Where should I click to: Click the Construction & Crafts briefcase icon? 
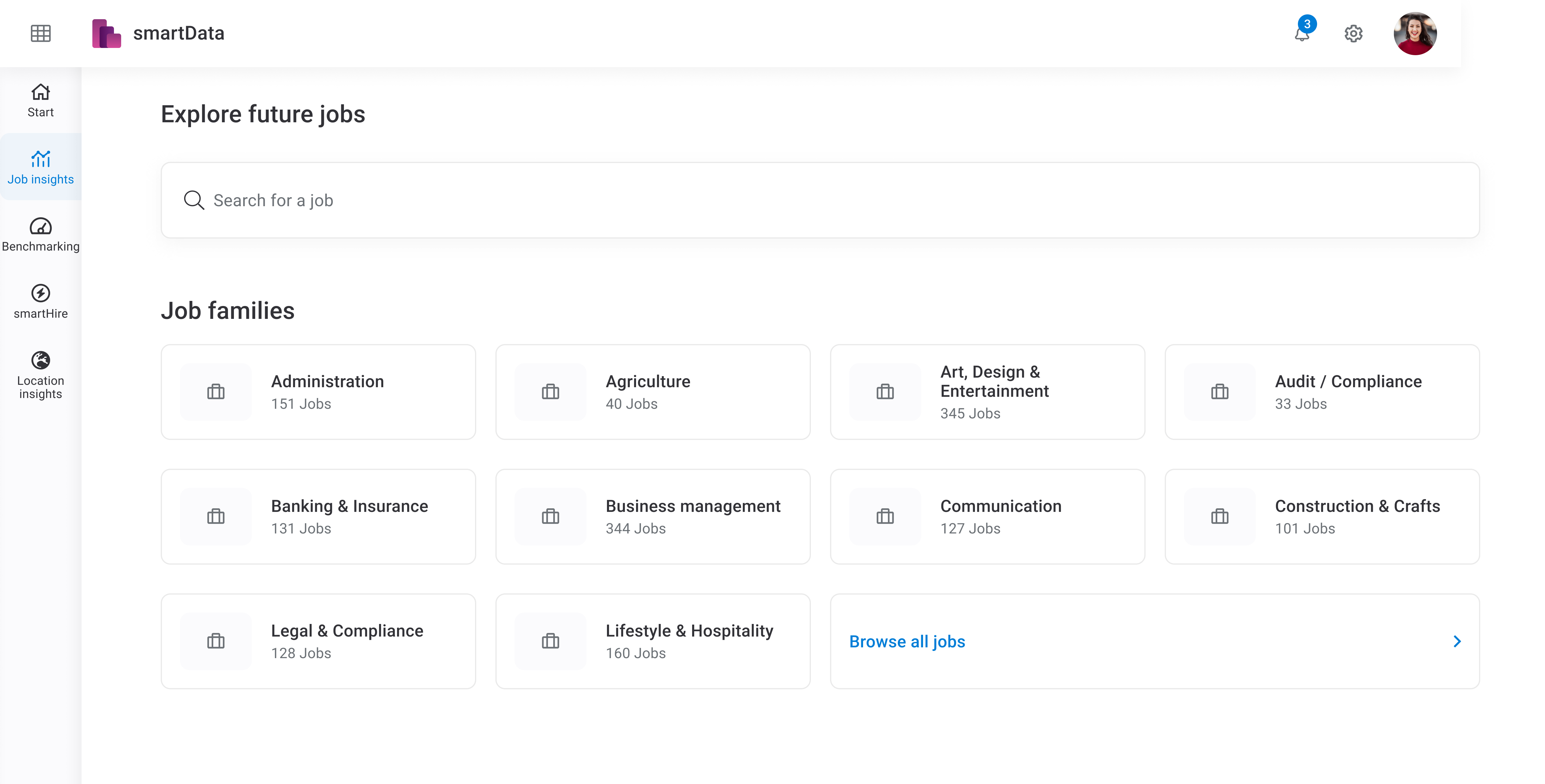pos(1220,517)
